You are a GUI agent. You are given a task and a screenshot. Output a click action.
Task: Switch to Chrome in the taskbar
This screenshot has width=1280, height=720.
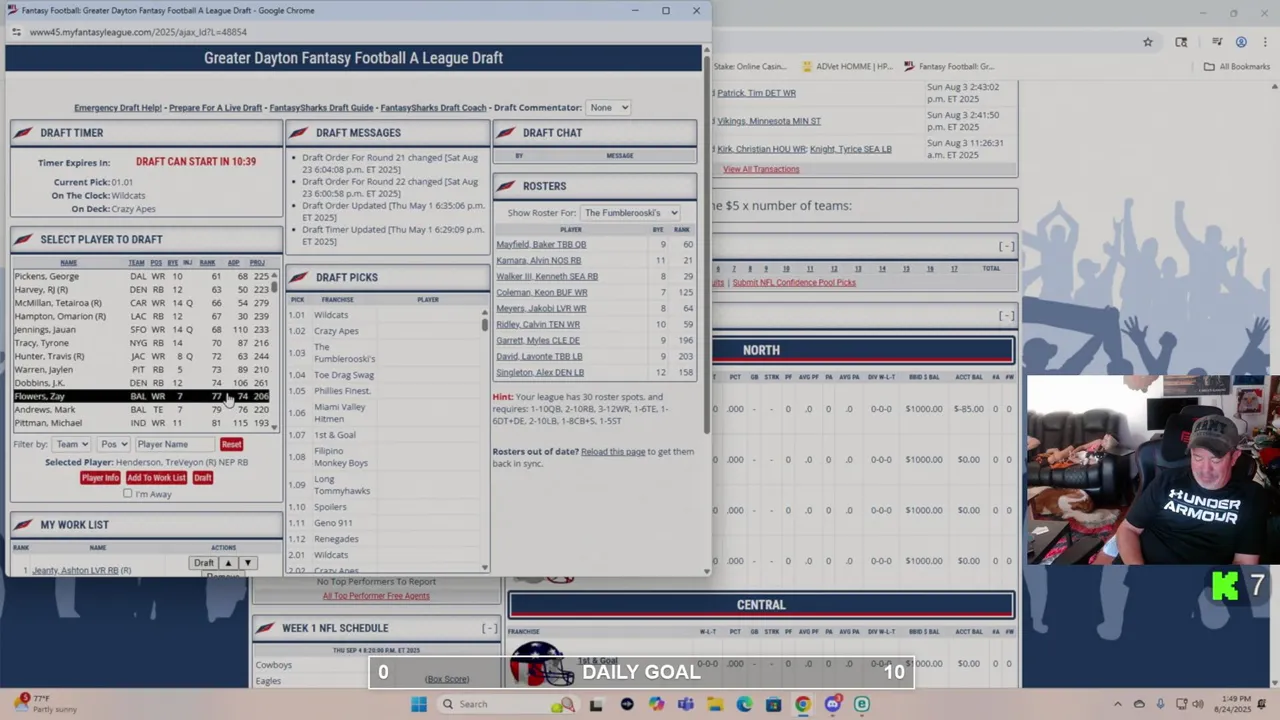point(802,704)
